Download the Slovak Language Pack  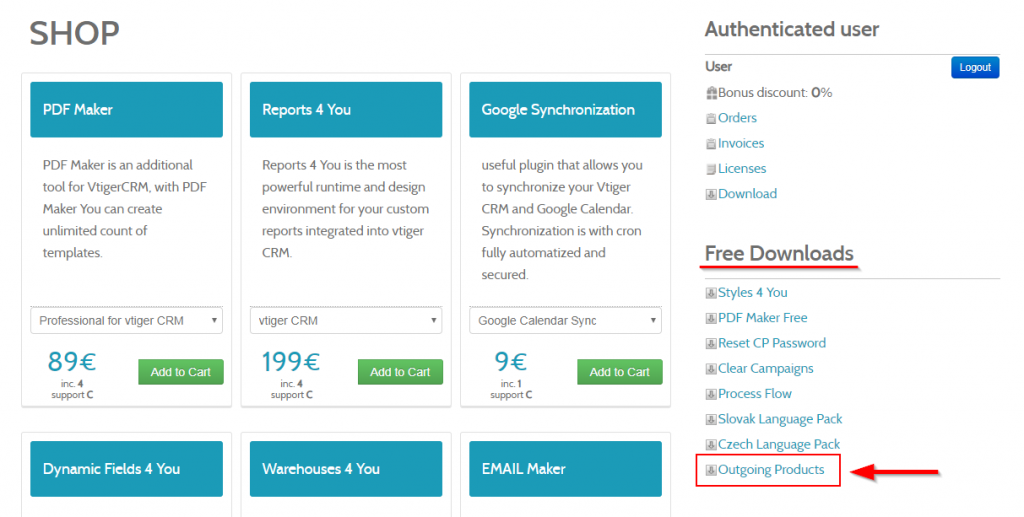pos(780,419)
